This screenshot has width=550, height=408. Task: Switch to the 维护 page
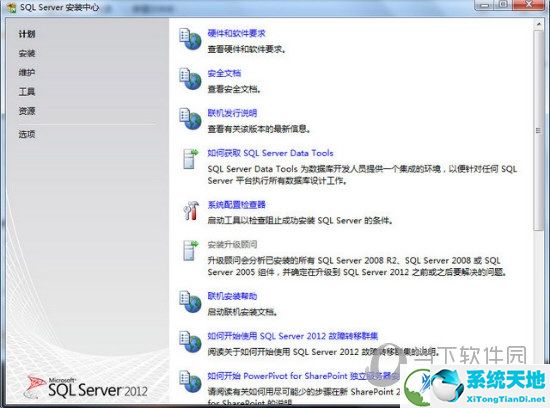[27, 73]
